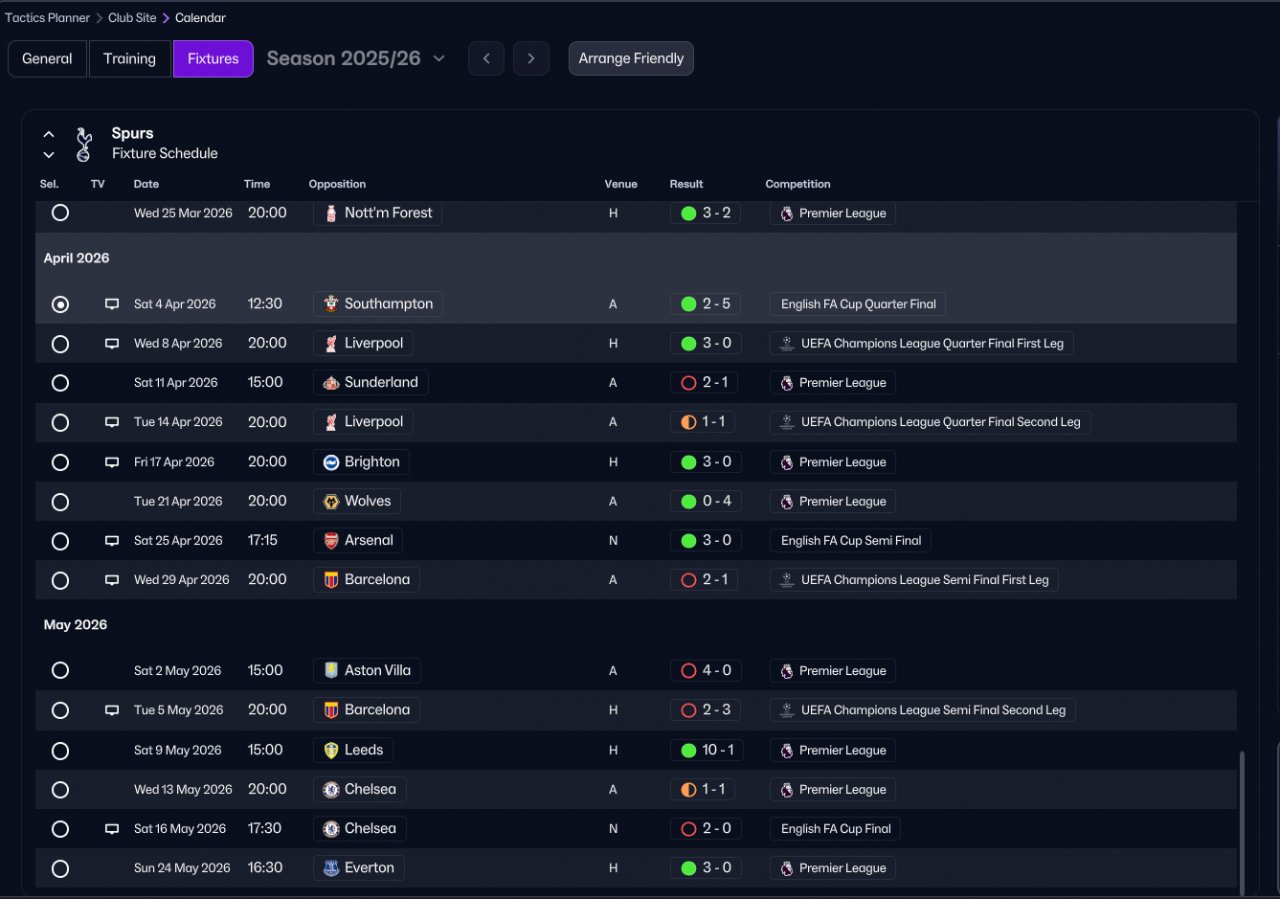Click the Leeds club badge icon
Screen dimensions: 1280x899
click(331, 750)
